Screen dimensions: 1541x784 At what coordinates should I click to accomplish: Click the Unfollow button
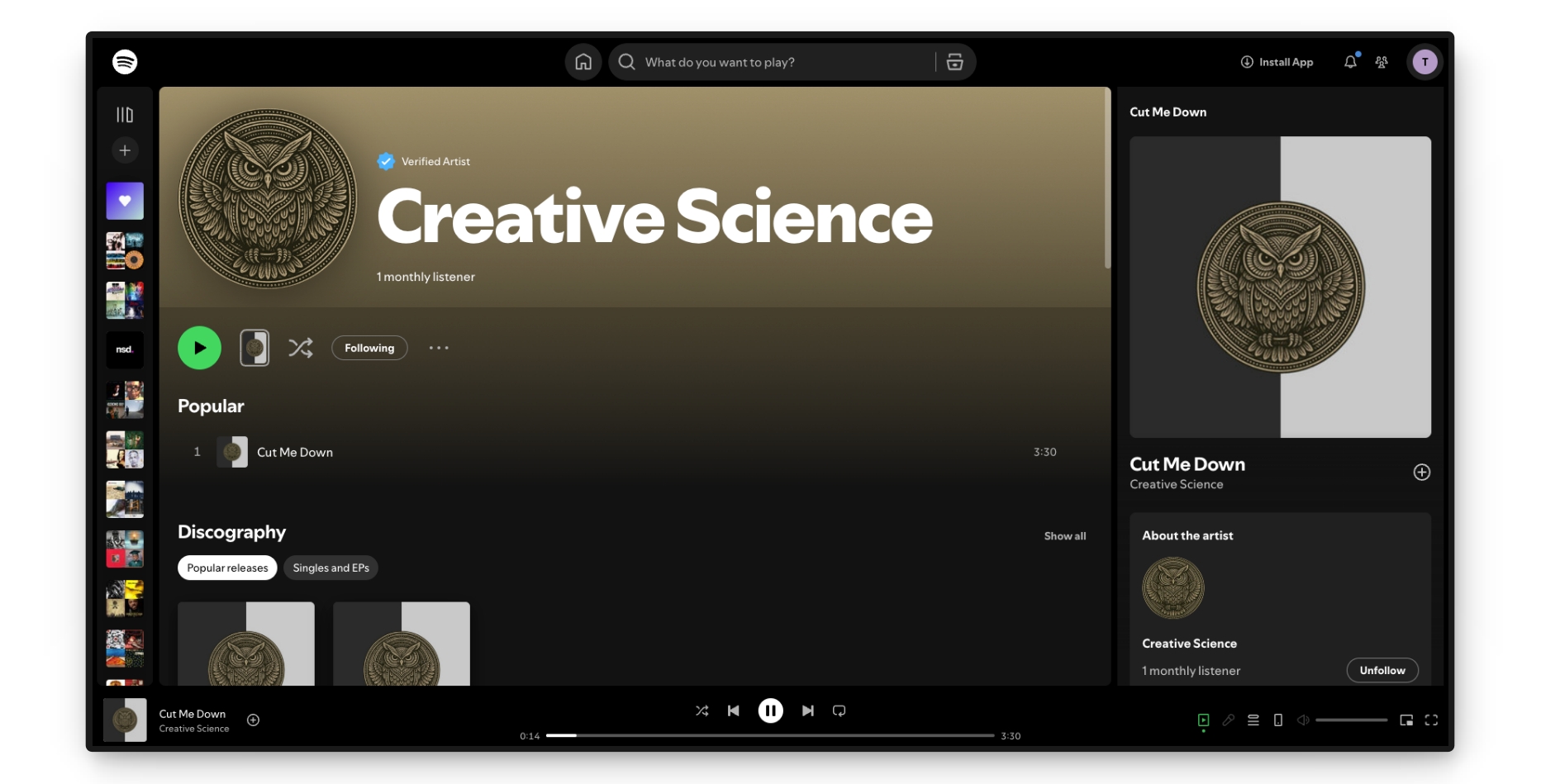coord(1382,670)
